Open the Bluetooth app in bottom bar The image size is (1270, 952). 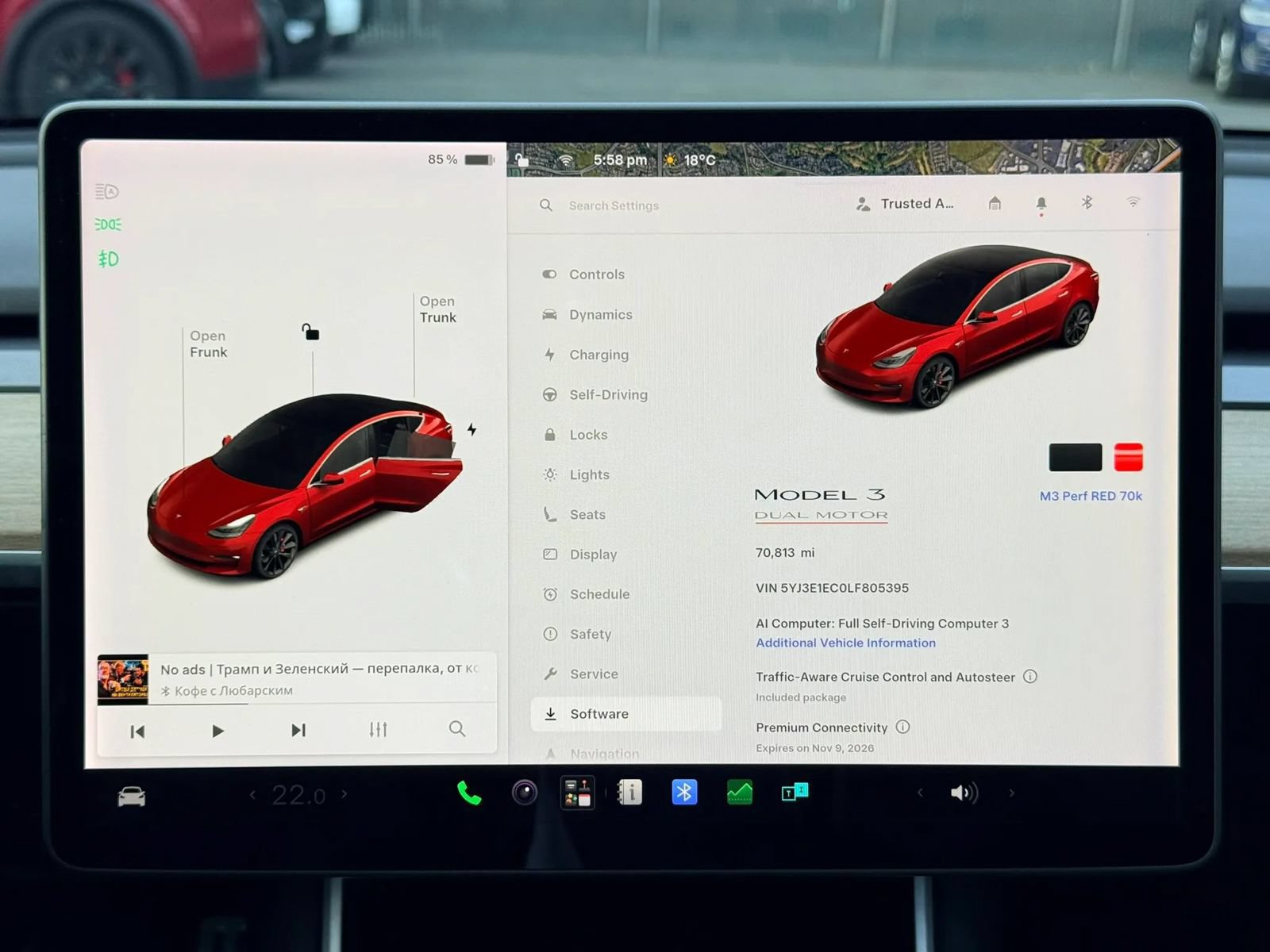point(684,792)
